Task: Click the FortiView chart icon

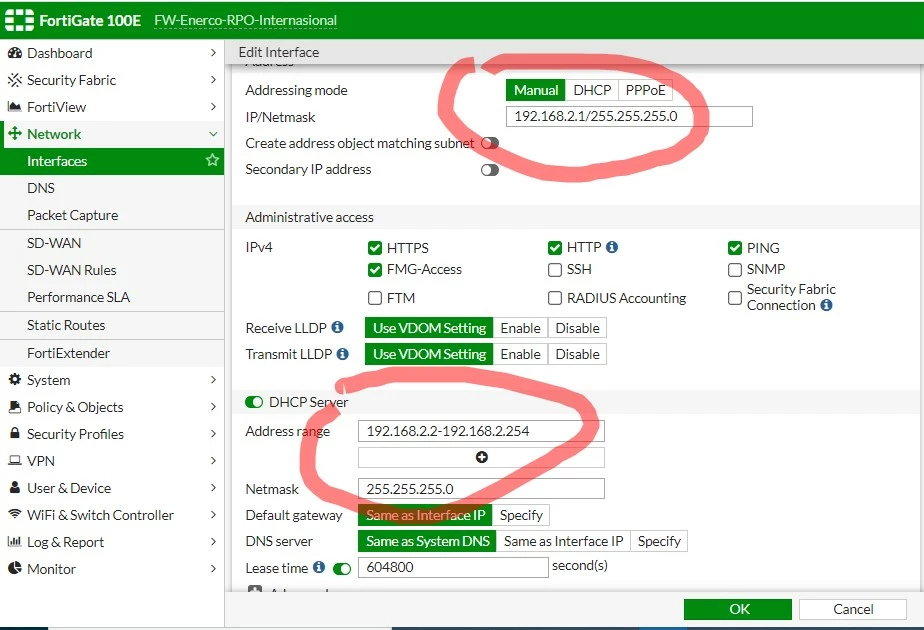Action: click(14, 107)
